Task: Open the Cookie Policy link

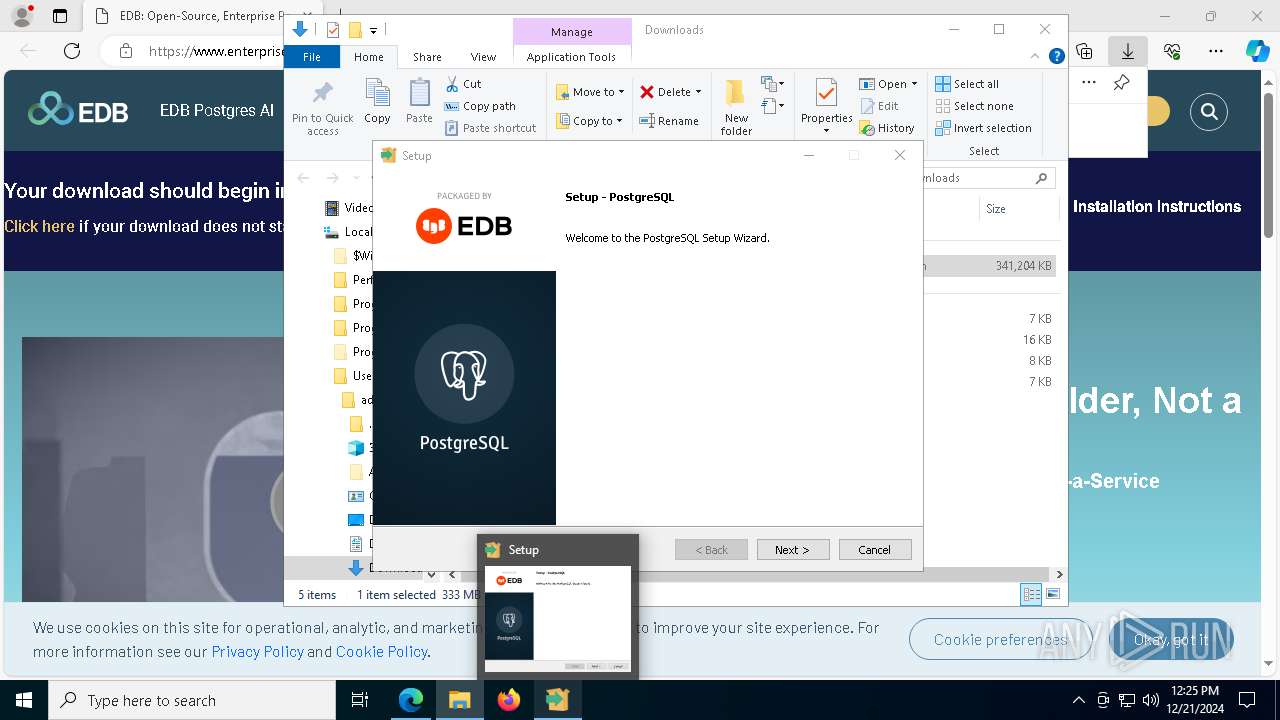Action: (382, 651)
